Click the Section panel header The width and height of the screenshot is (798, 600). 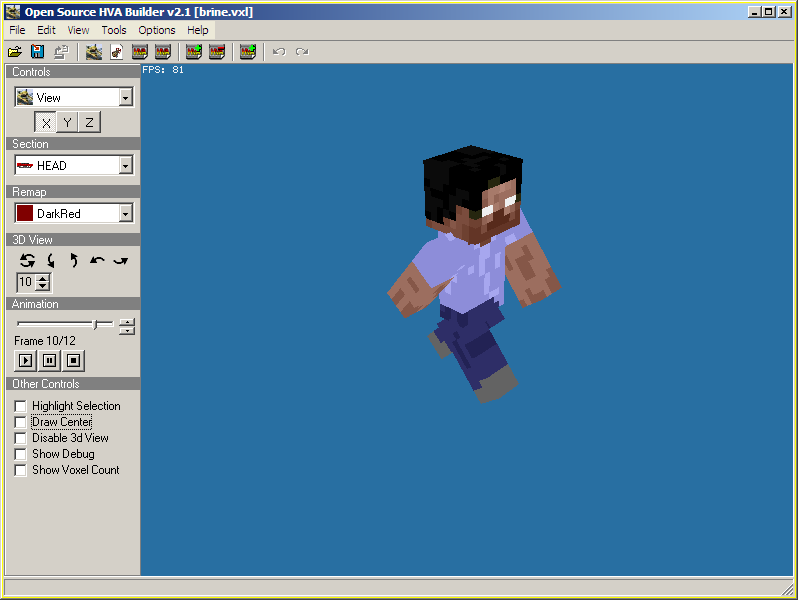coord(73,144)
